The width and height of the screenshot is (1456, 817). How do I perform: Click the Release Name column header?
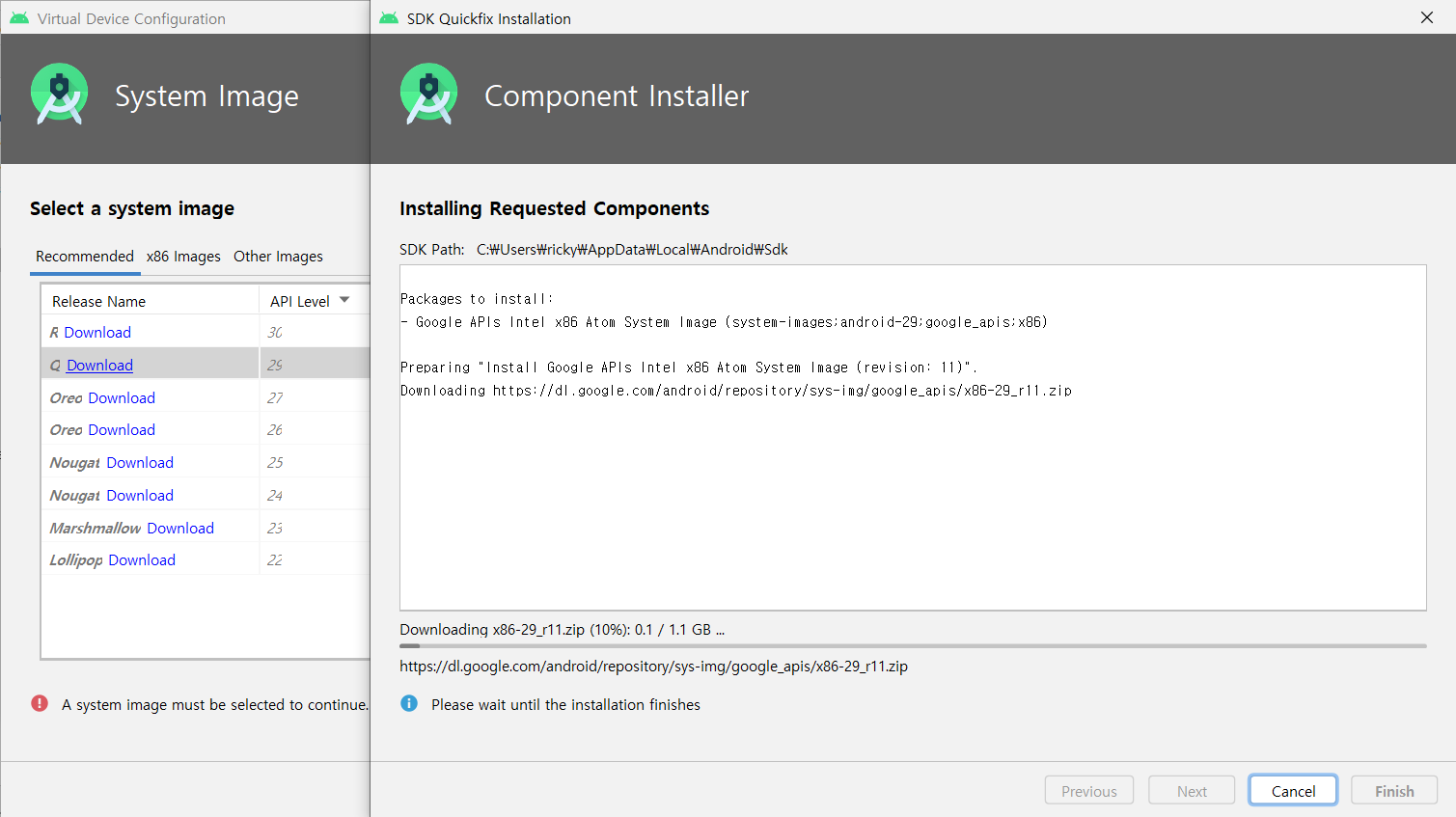point(150,301)
